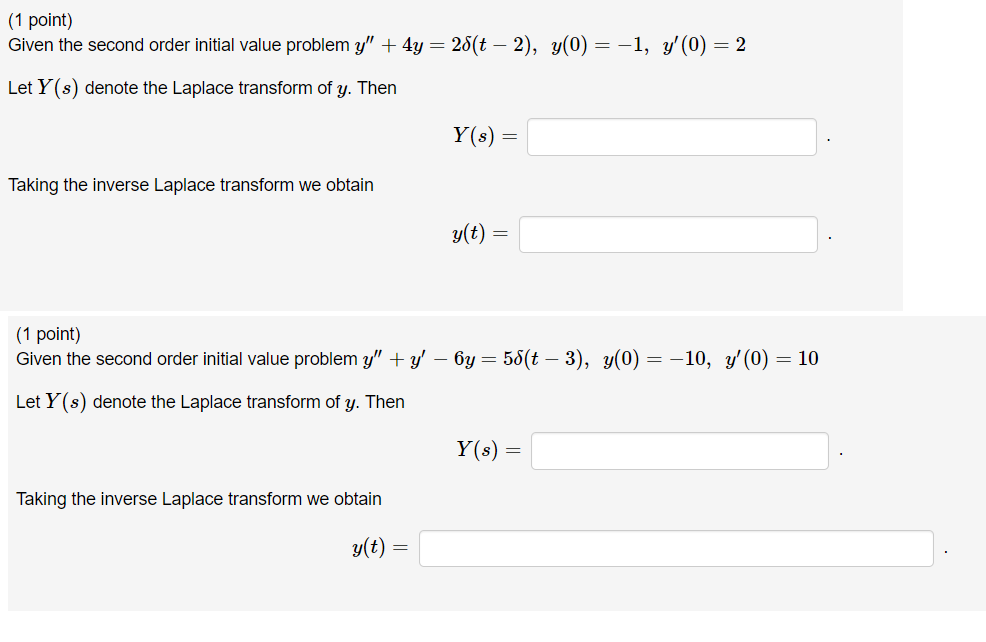Click the Y(s) answer box in problem one
Image resolution: width=986 pixels, height=642 pixels.
[x=671, y=136]
